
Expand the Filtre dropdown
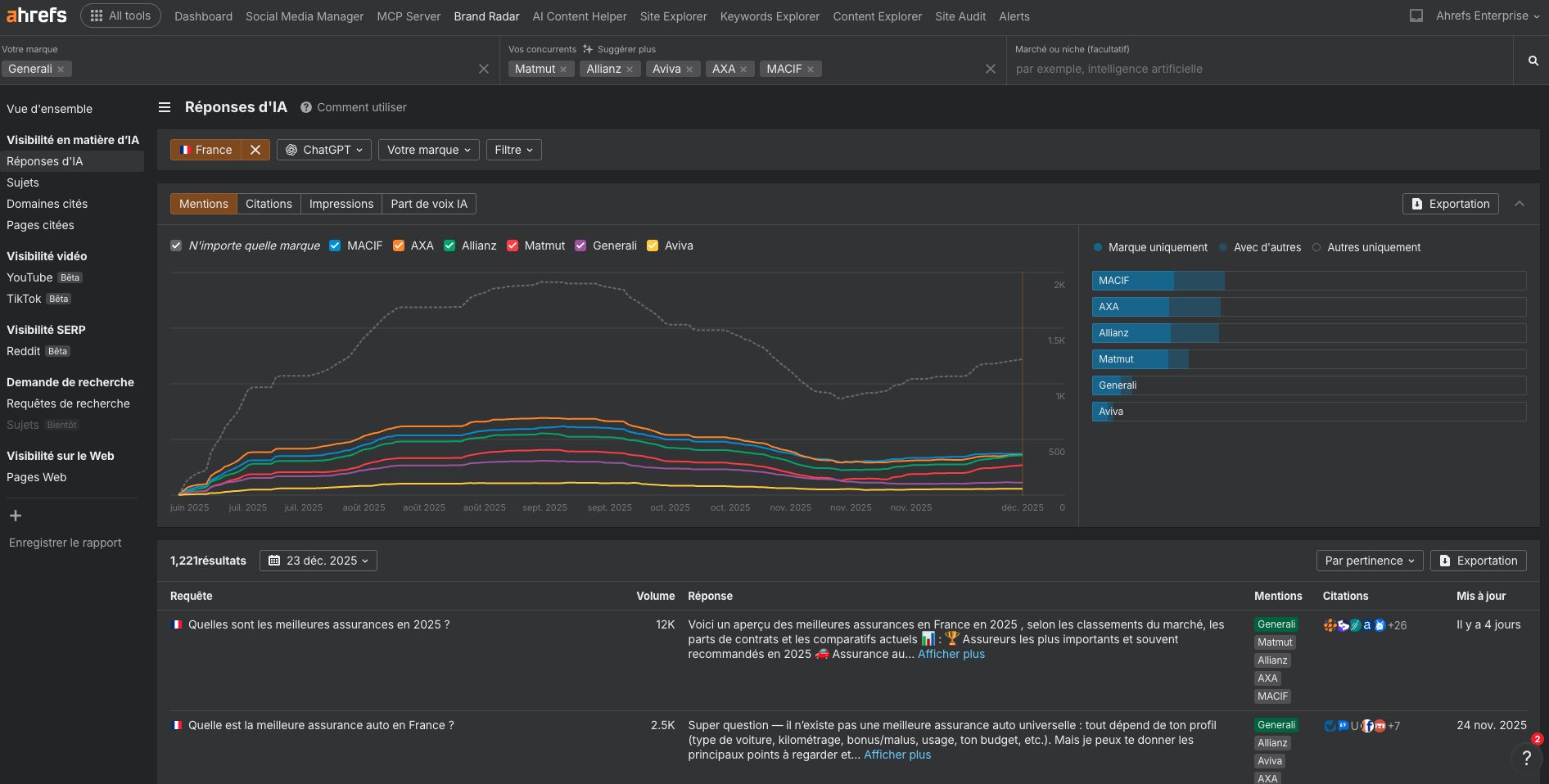513,150
